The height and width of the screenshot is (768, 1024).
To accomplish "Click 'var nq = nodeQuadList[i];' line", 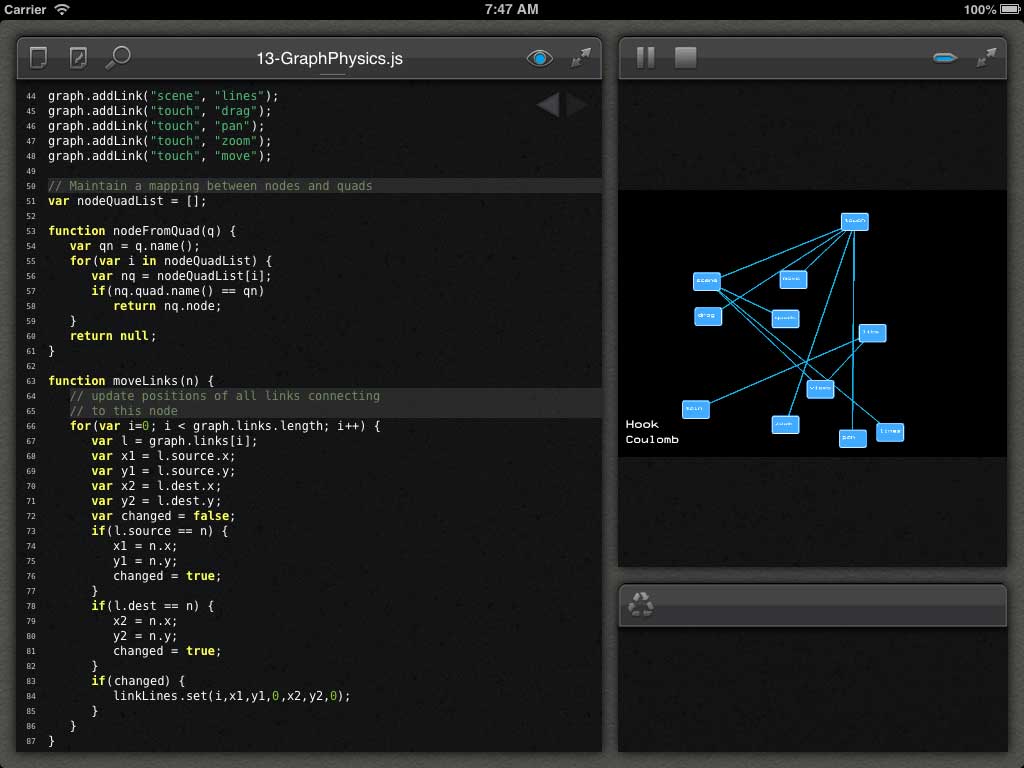I will click(182, 276).
